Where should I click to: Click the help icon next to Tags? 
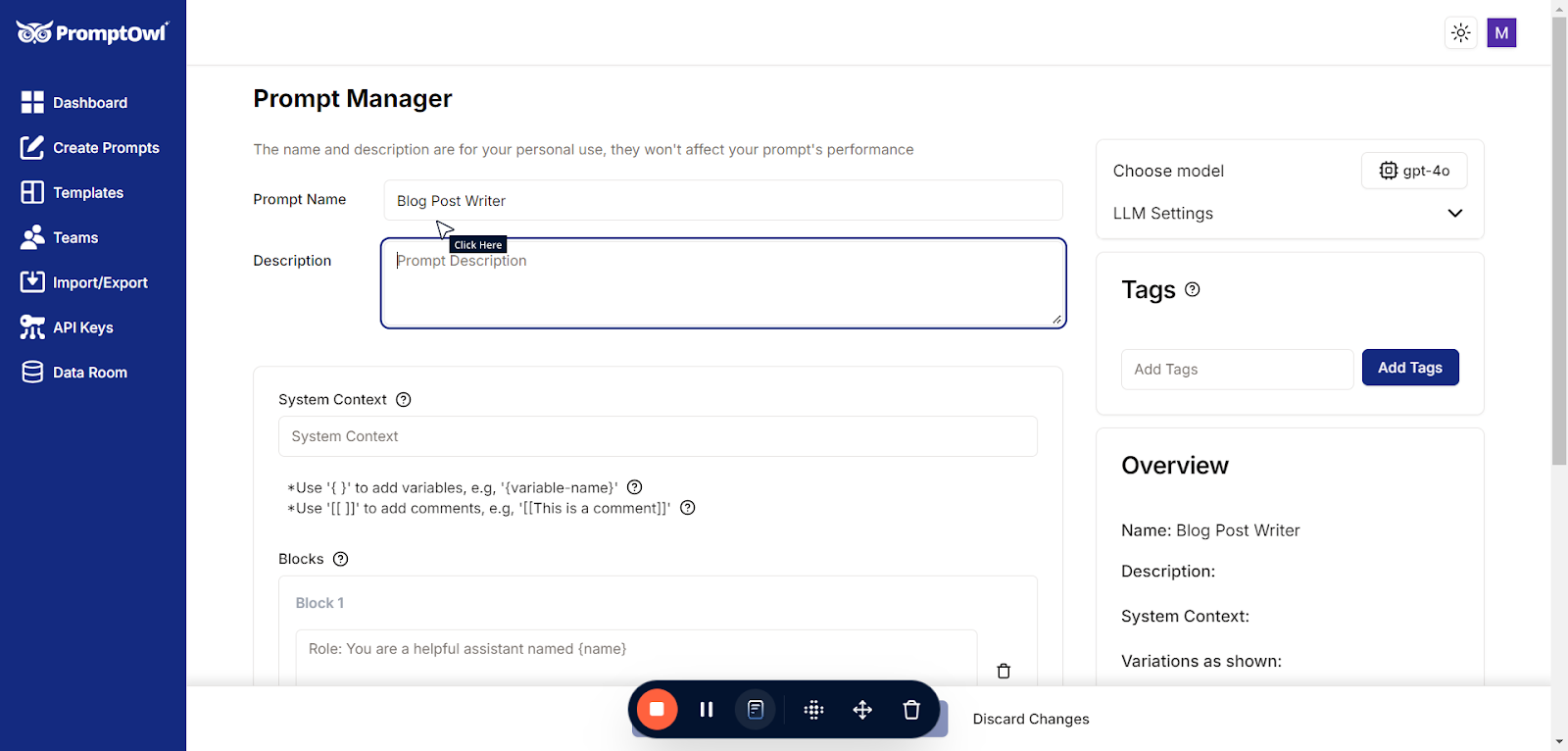[1193, 289]
